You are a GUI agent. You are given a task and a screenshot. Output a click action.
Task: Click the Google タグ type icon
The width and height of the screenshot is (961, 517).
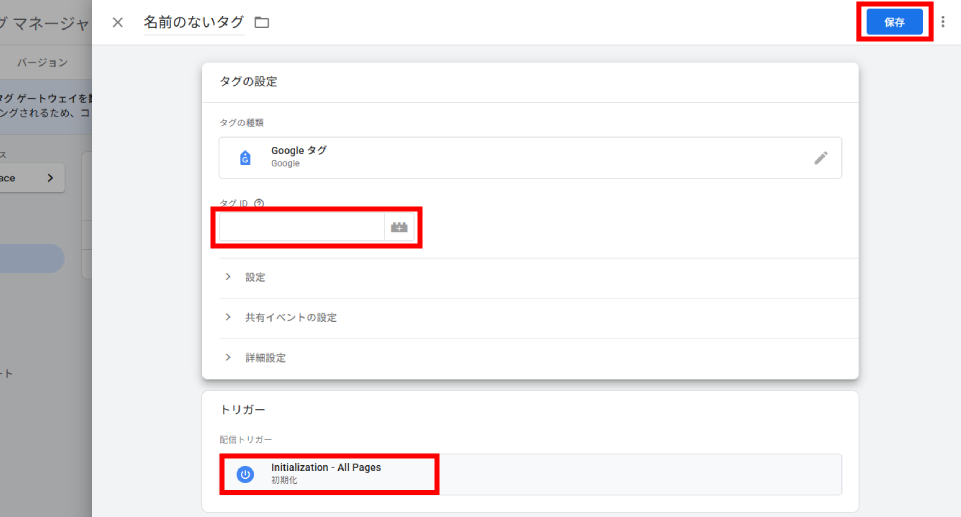click(x=245, y=158)
